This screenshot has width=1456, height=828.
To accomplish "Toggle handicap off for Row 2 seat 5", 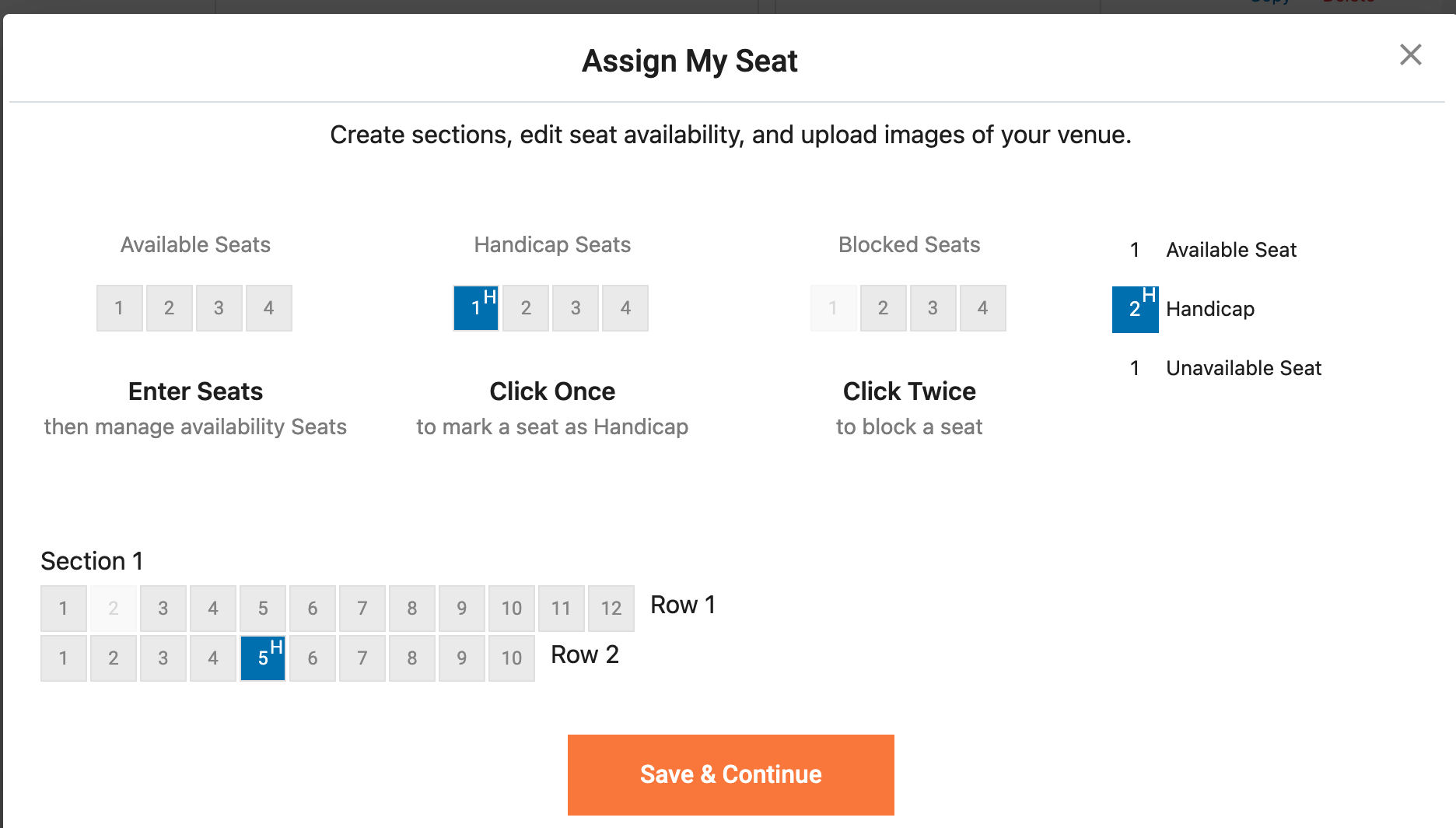I will click(x=262, y=658).
